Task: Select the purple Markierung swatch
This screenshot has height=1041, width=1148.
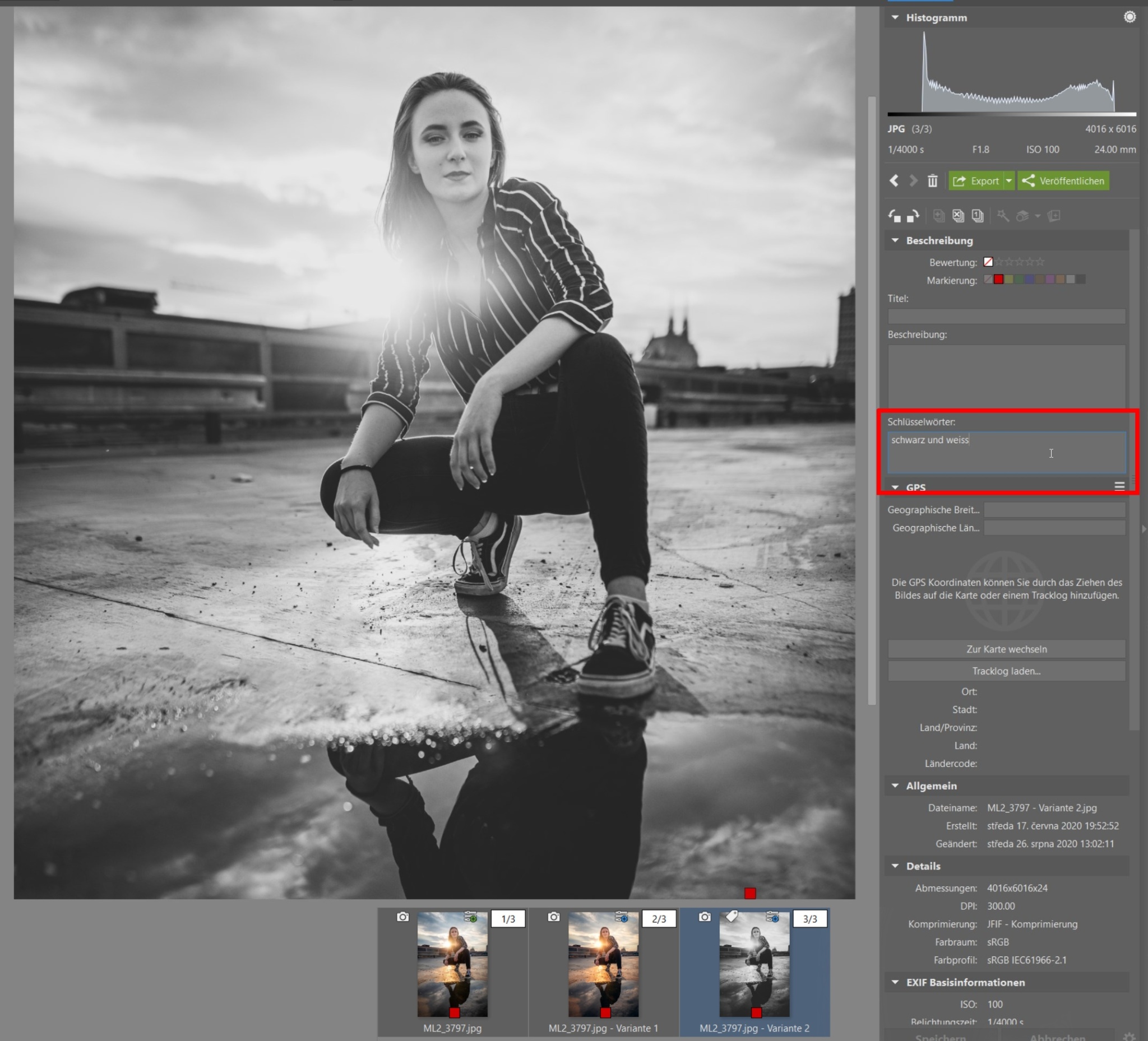Action: pos(1049,280)
